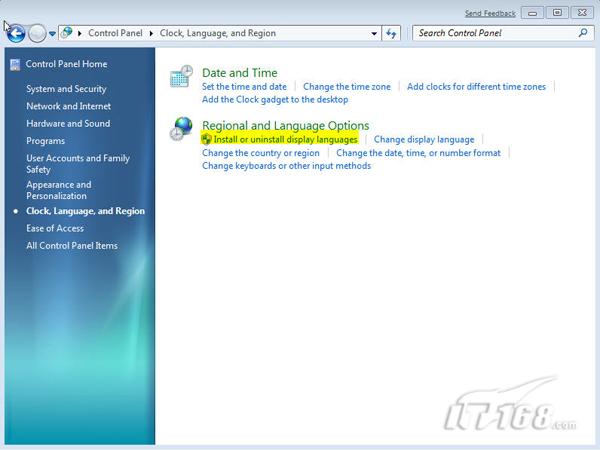Viewport: 600px width, 450px height.
Task: Open All Control Panel Items
Action: click(72, 246)
